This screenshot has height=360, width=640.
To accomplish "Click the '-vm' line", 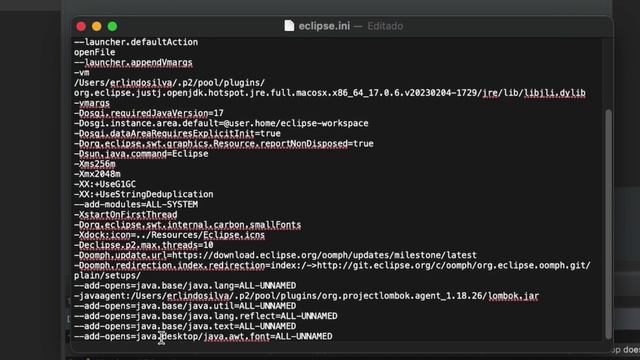I will [x=82, y=73].
